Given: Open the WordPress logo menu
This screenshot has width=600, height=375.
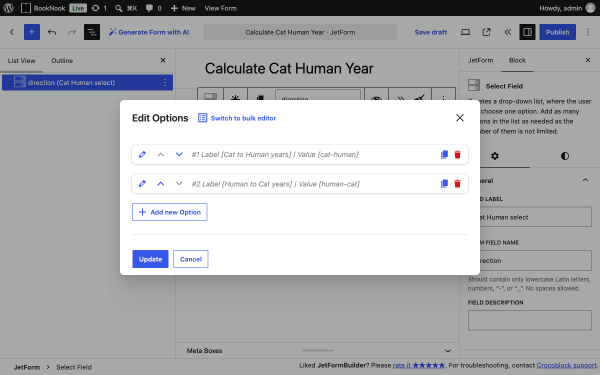Looking at the screenshot, I should pos(8,8).
